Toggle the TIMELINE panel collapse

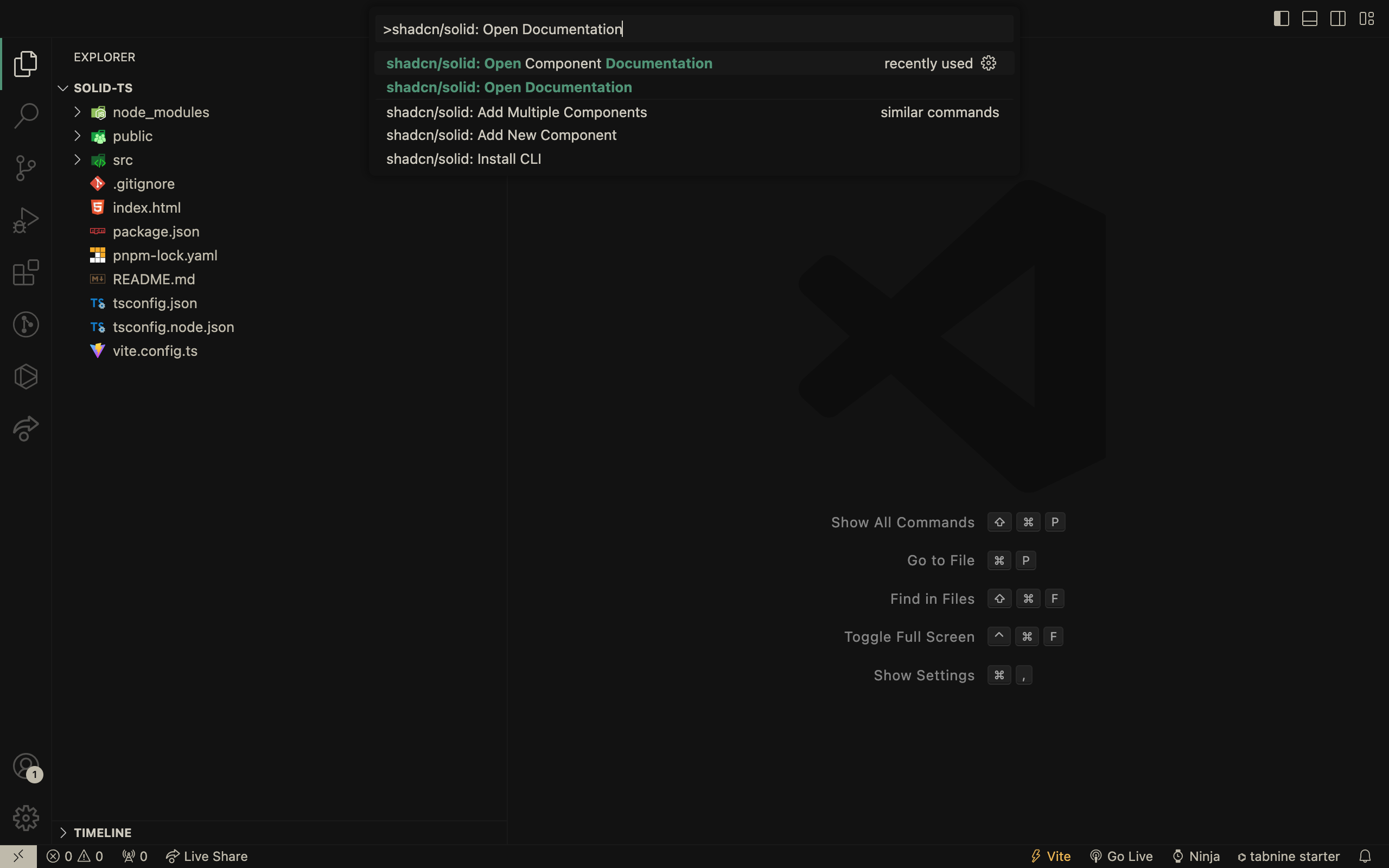pos(63,832)
